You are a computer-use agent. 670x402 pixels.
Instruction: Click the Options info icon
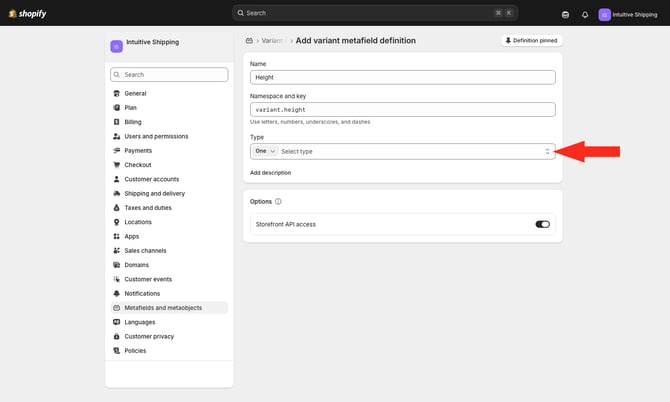pyautogui.click(x=278, y=202)
